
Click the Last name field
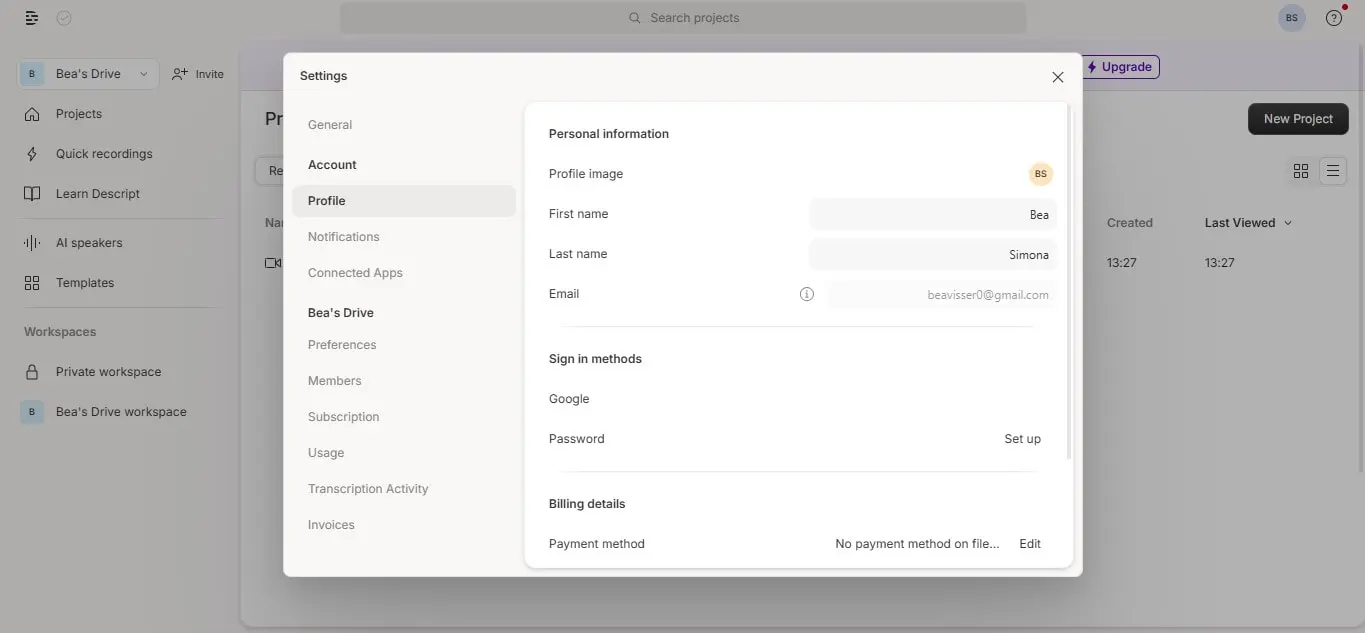click(933, 255)
